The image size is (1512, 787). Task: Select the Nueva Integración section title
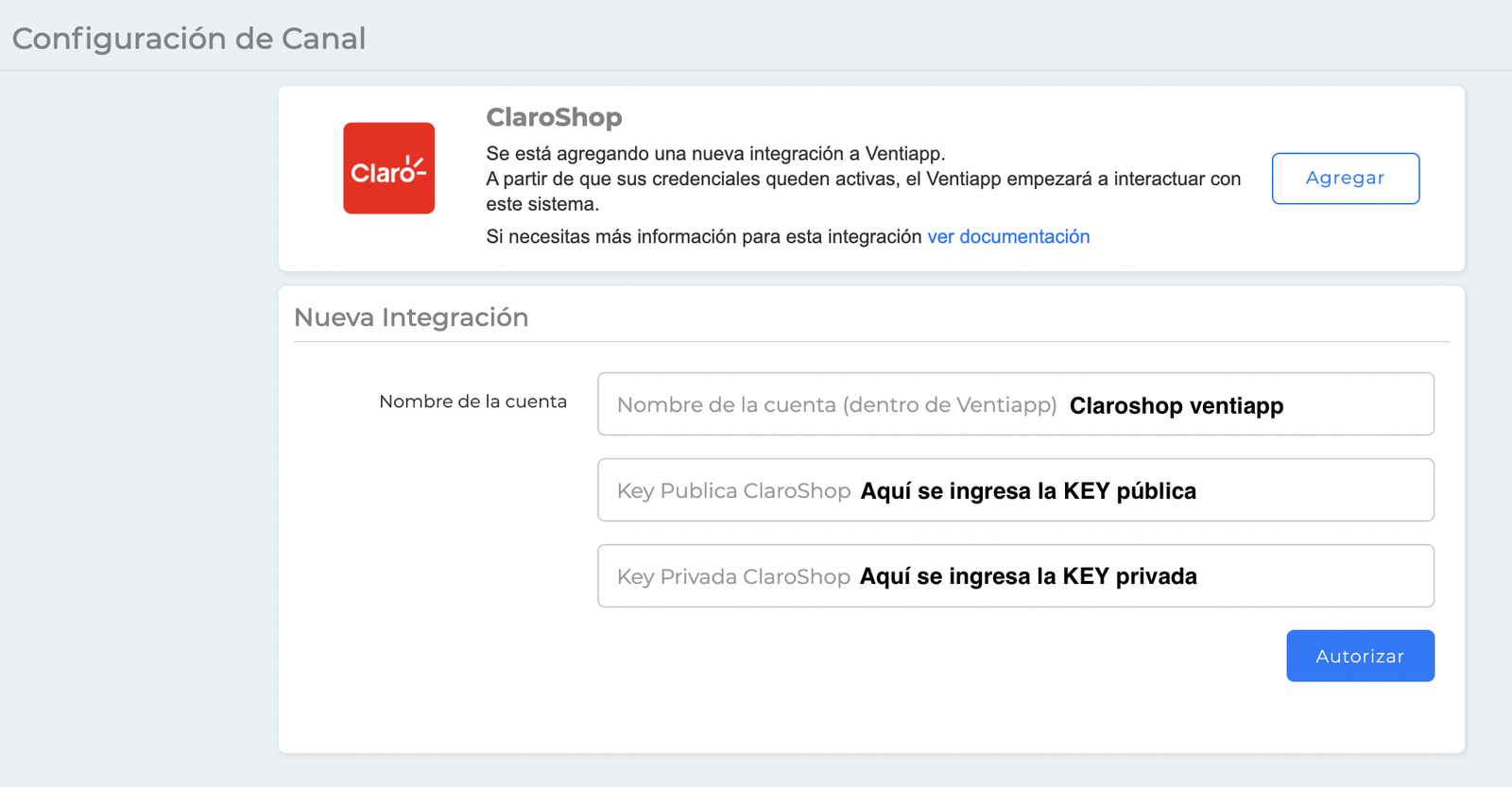pos(411,317)
